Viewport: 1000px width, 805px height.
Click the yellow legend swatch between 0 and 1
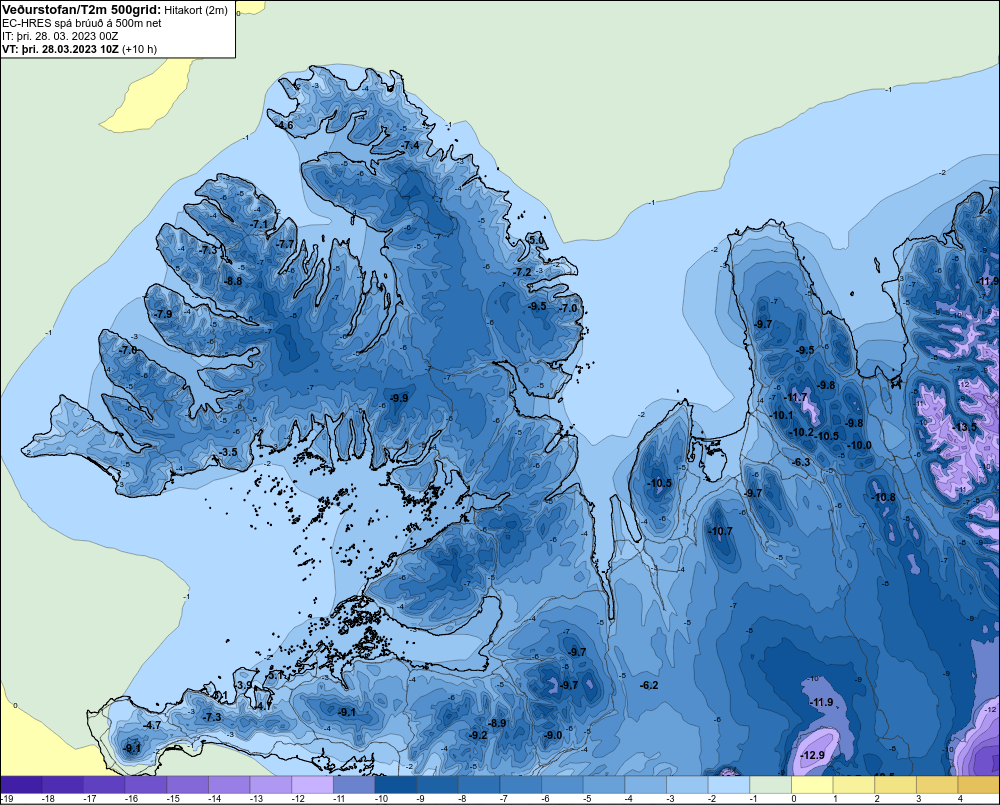coord(812,785)
